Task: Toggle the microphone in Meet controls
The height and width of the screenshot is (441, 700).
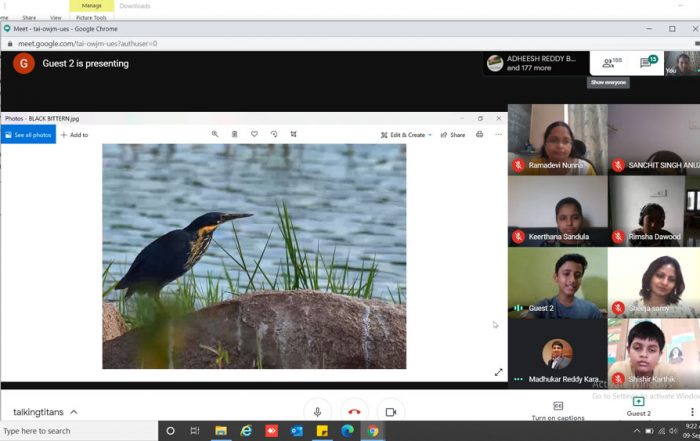Action: 317,412
